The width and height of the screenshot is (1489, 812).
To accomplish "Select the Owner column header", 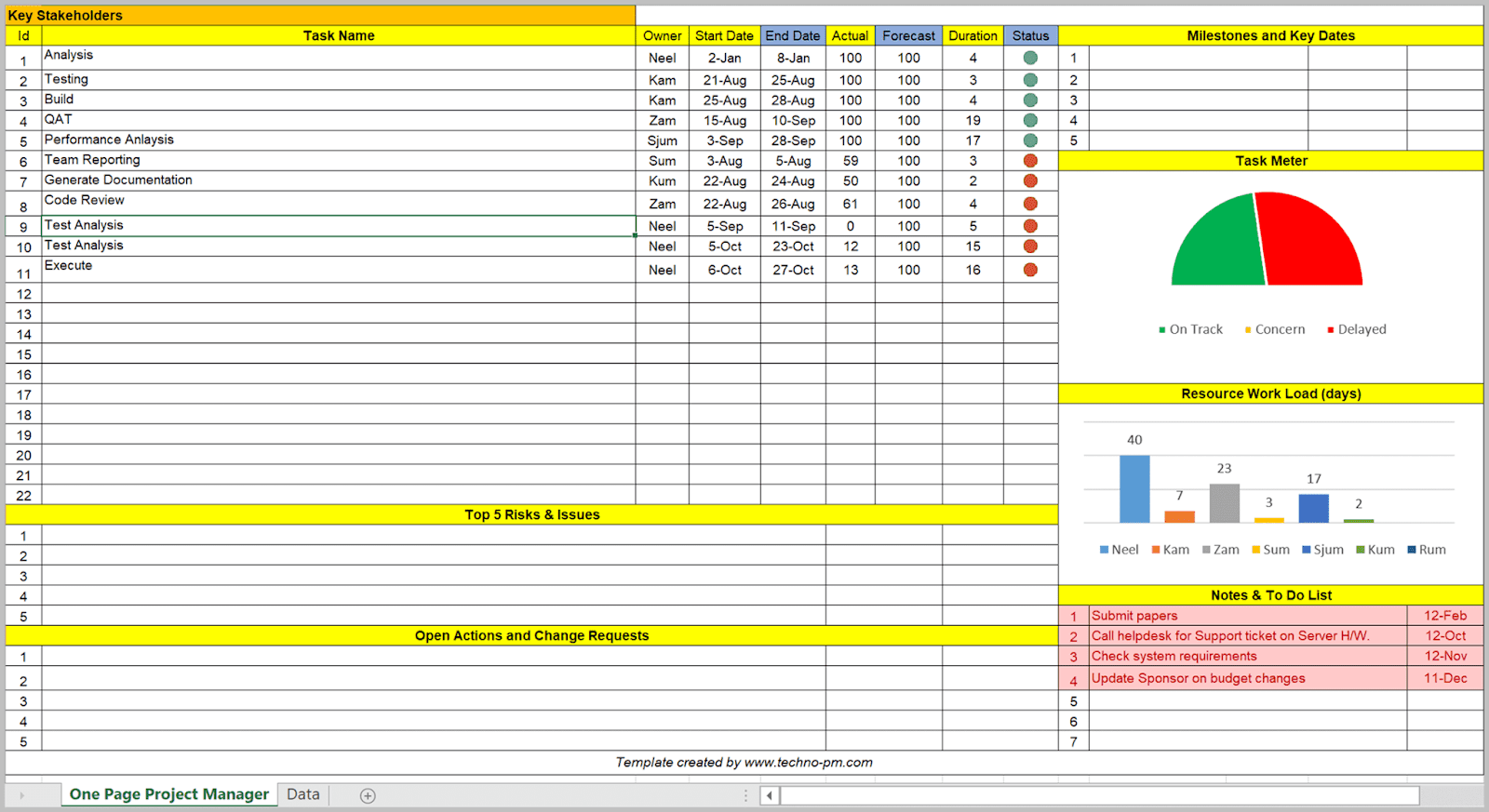I will pos(662,35).
